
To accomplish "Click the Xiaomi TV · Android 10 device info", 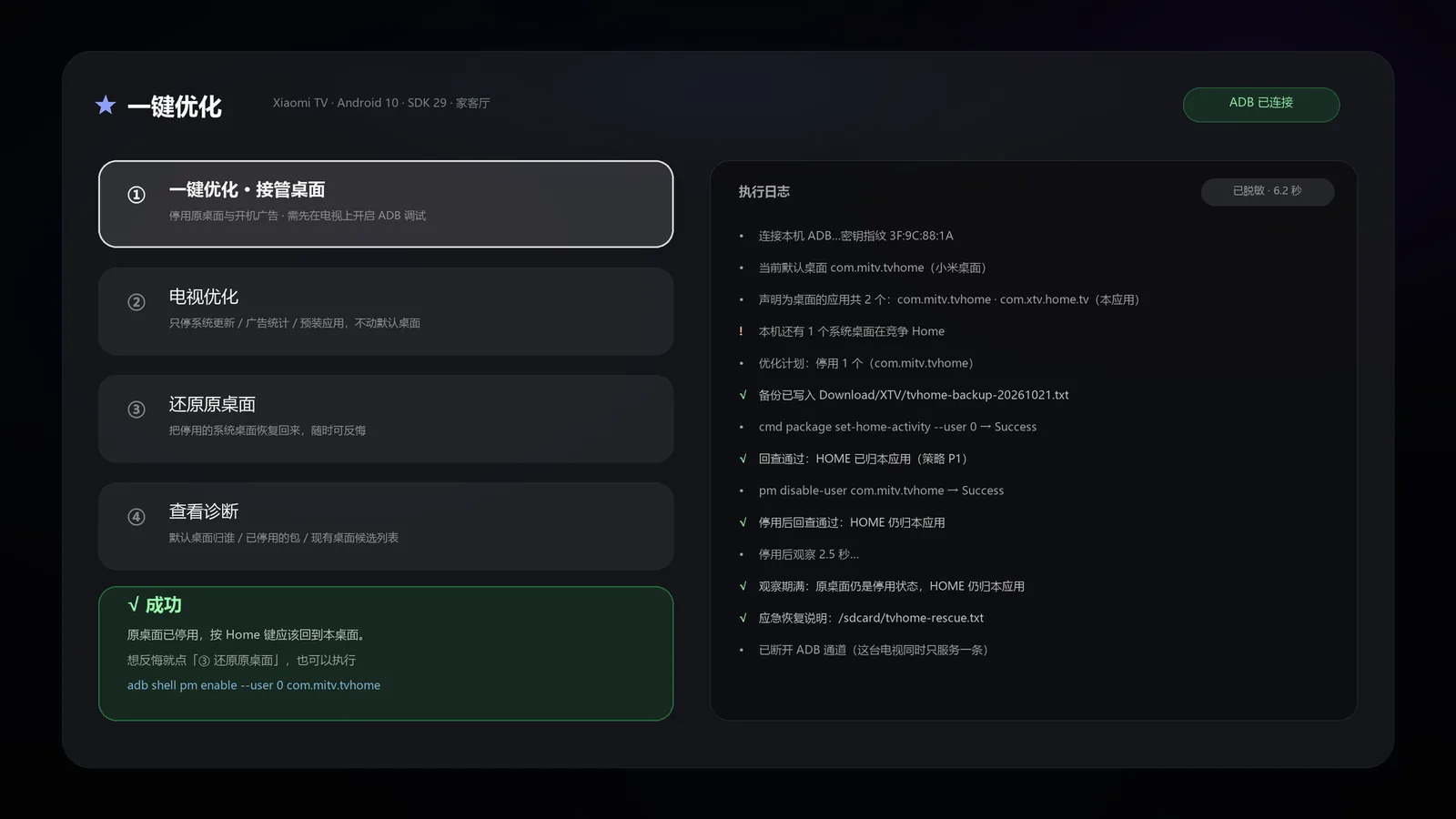I will 381,103.
